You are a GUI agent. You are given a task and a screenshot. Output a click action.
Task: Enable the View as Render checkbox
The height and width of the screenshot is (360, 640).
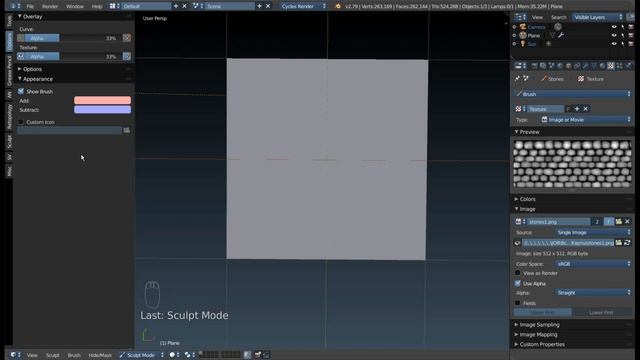(x=518, y=273)
